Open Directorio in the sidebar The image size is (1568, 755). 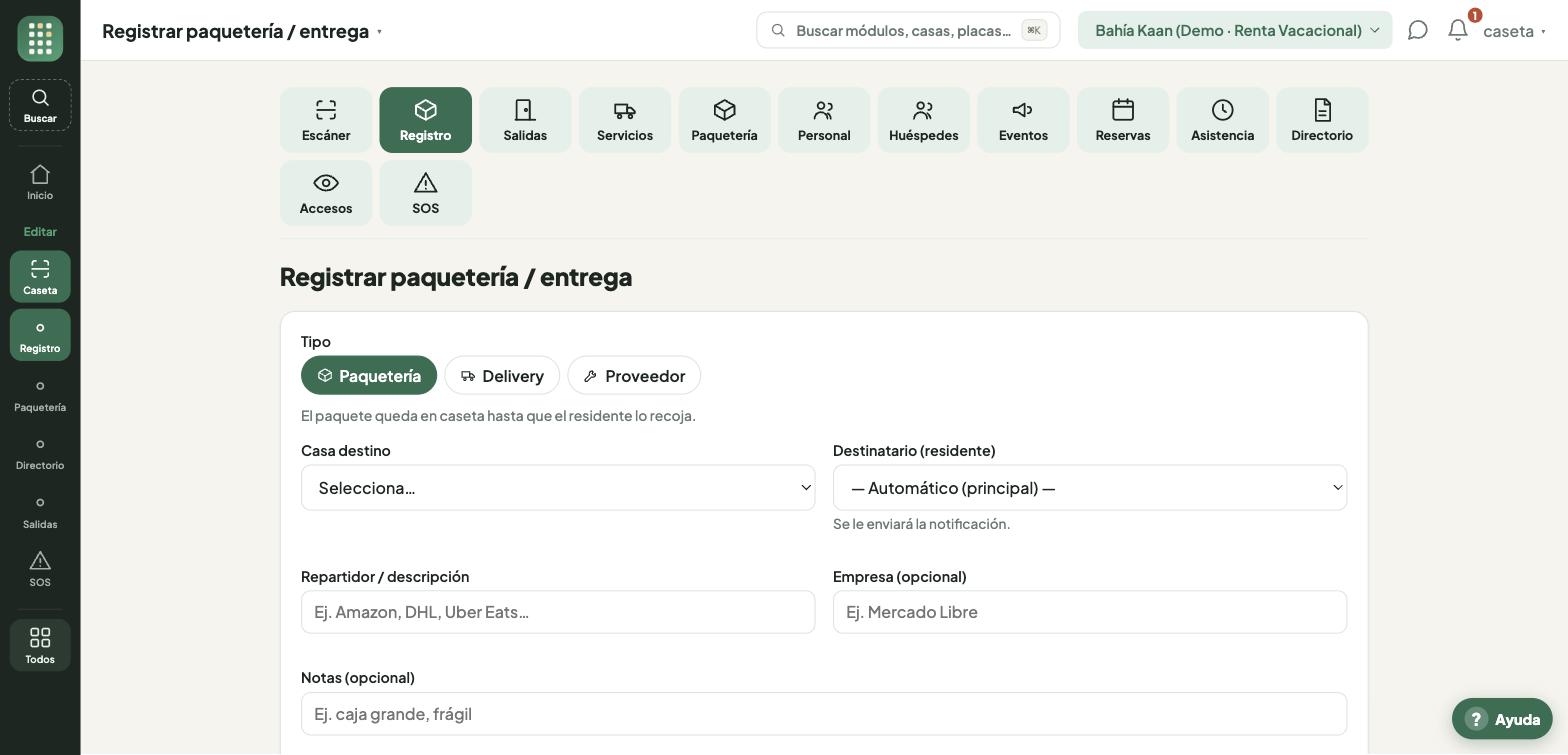click(40, 452)
